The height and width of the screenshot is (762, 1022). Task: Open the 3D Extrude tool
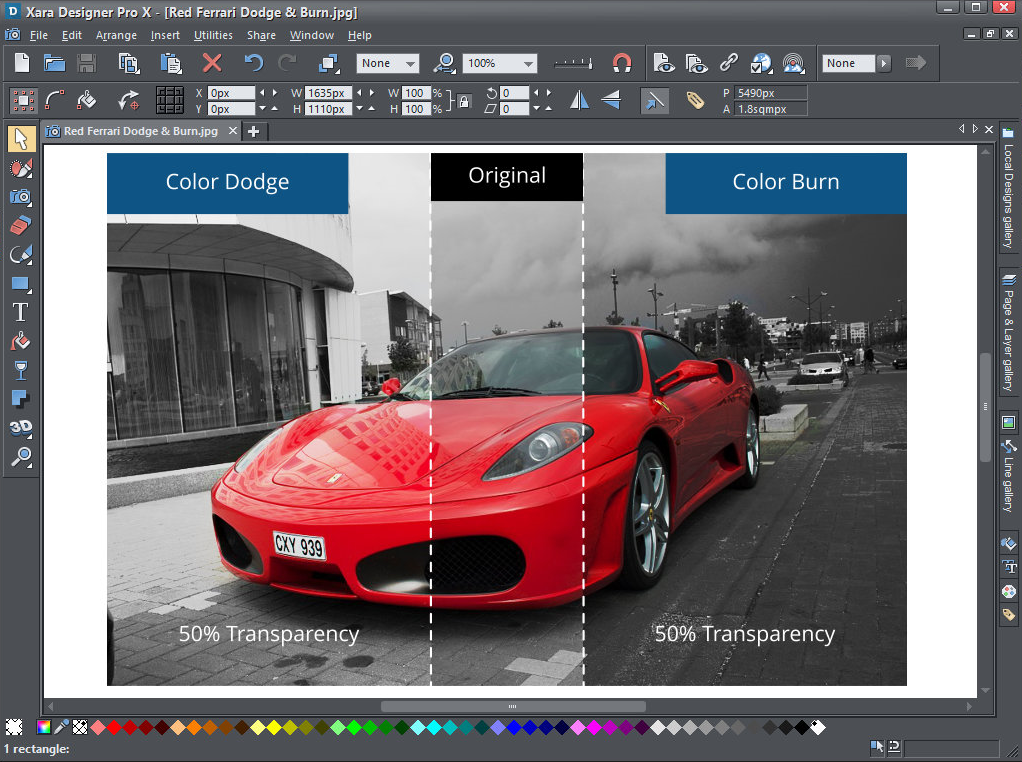[x=21, y=427]
